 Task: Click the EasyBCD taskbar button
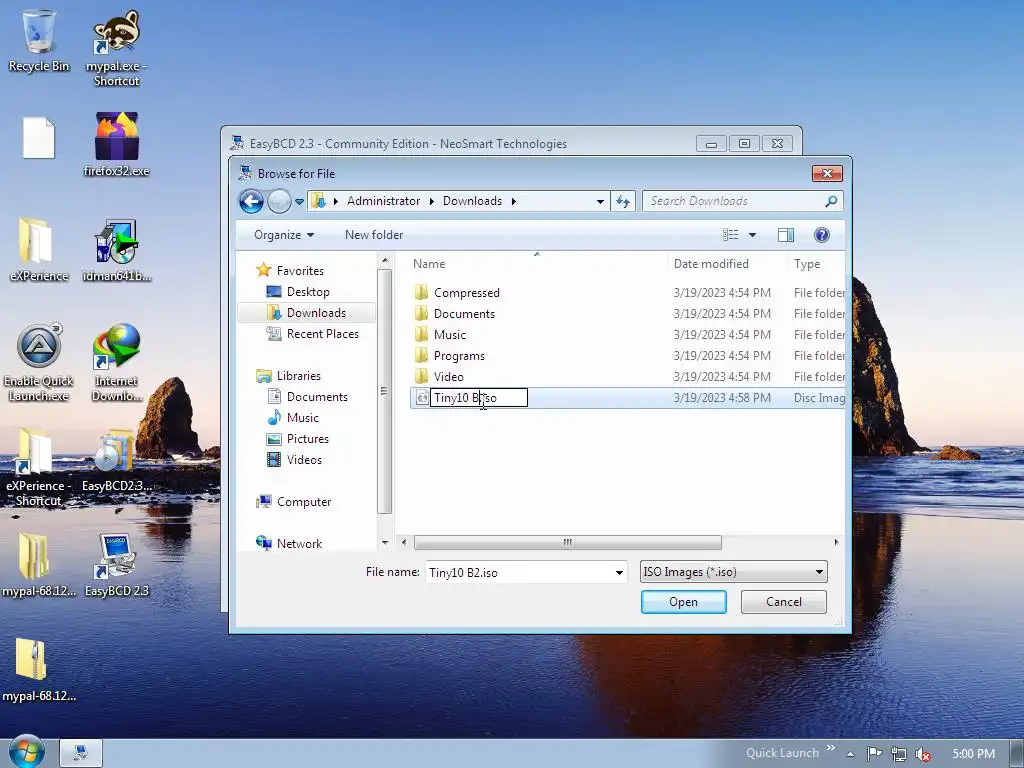(x=81, y=753)
